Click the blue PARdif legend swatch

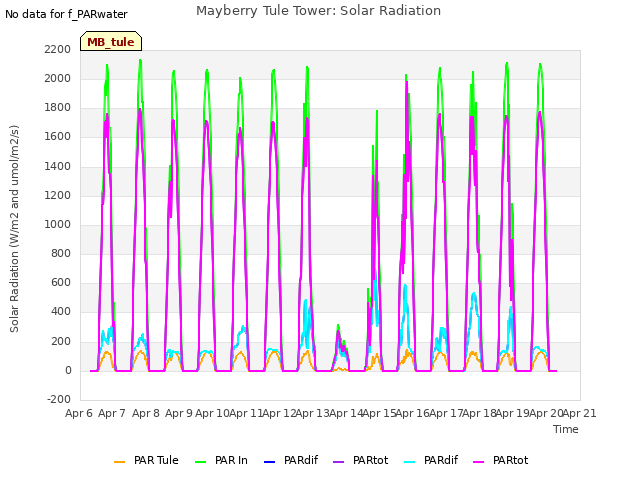point(270,462)
